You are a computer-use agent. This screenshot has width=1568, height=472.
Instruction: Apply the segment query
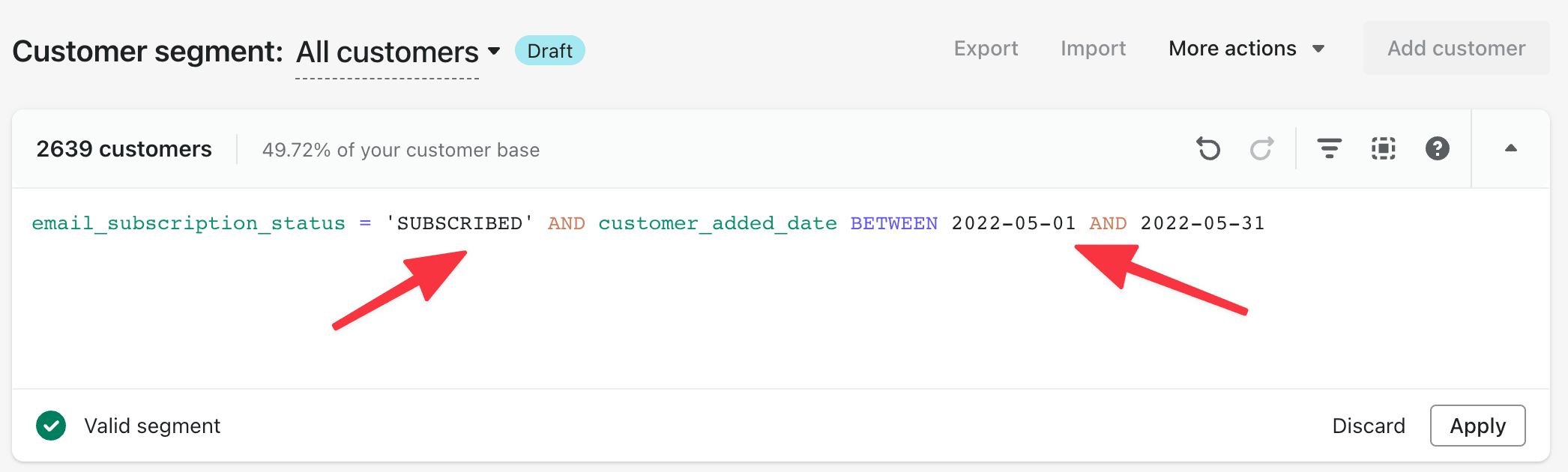[1477, 426]
